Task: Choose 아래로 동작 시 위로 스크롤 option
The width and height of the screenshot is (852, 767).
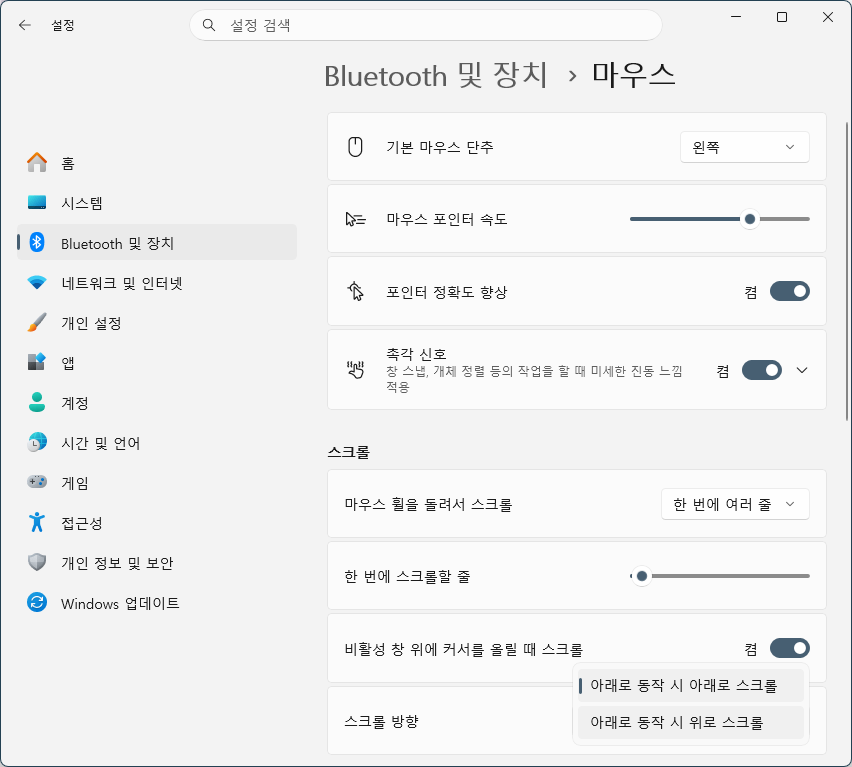Action: click(691, 722)
